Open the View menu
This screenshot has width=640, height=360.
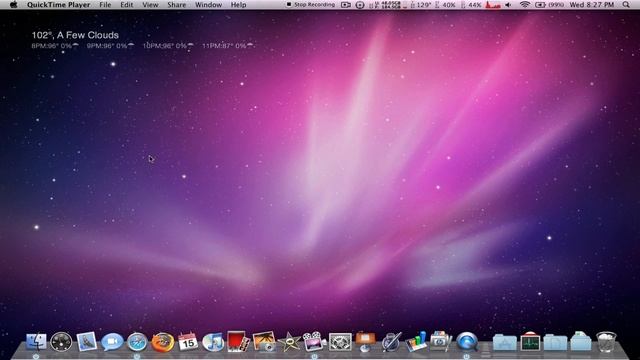[x=150, y=5]
